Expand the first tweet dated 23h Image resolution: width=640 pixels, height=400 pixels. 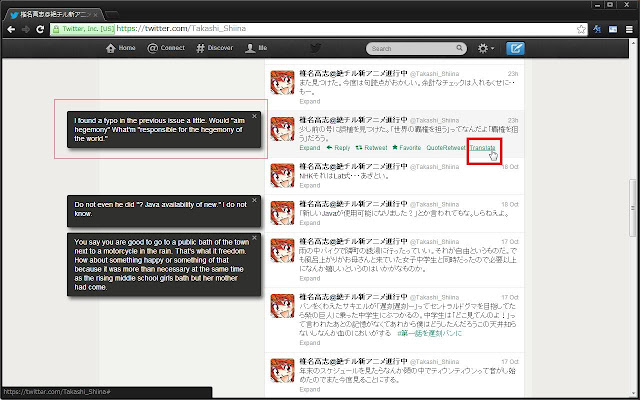click(310, 101)
